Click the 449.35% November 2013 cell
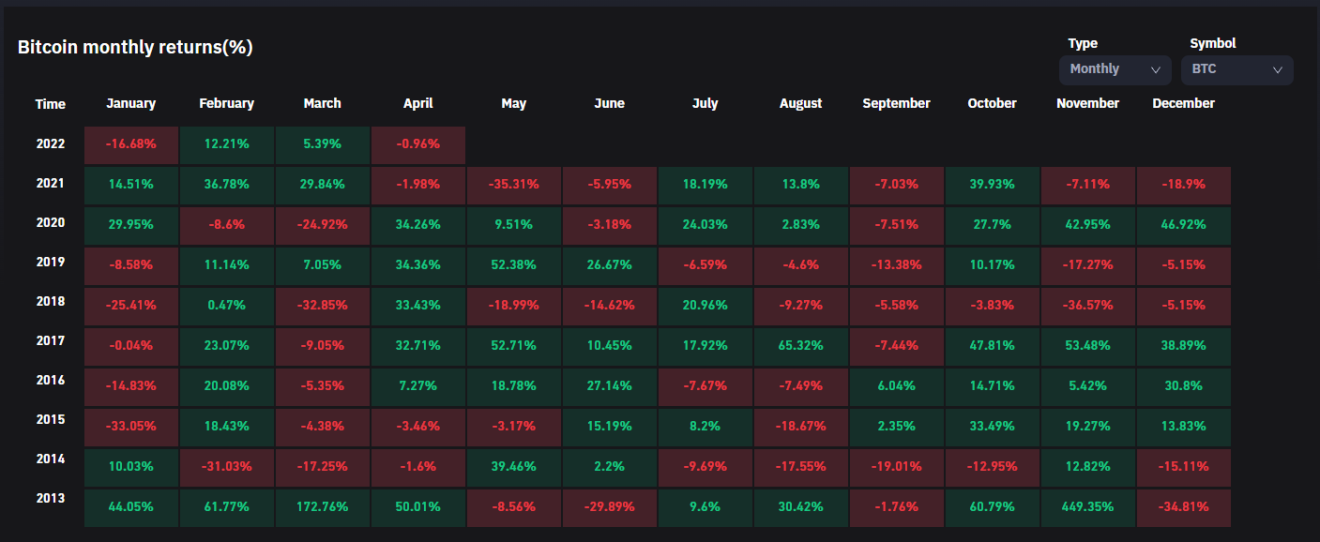The image size is (1320, 542). click(1087, 507)
